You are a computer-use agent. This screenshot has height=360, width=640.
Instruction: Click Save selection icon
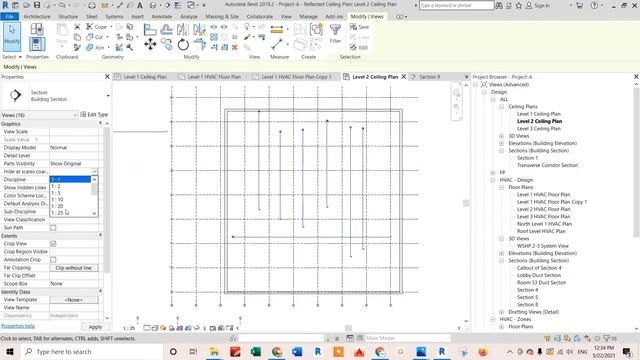coord(359,27)
